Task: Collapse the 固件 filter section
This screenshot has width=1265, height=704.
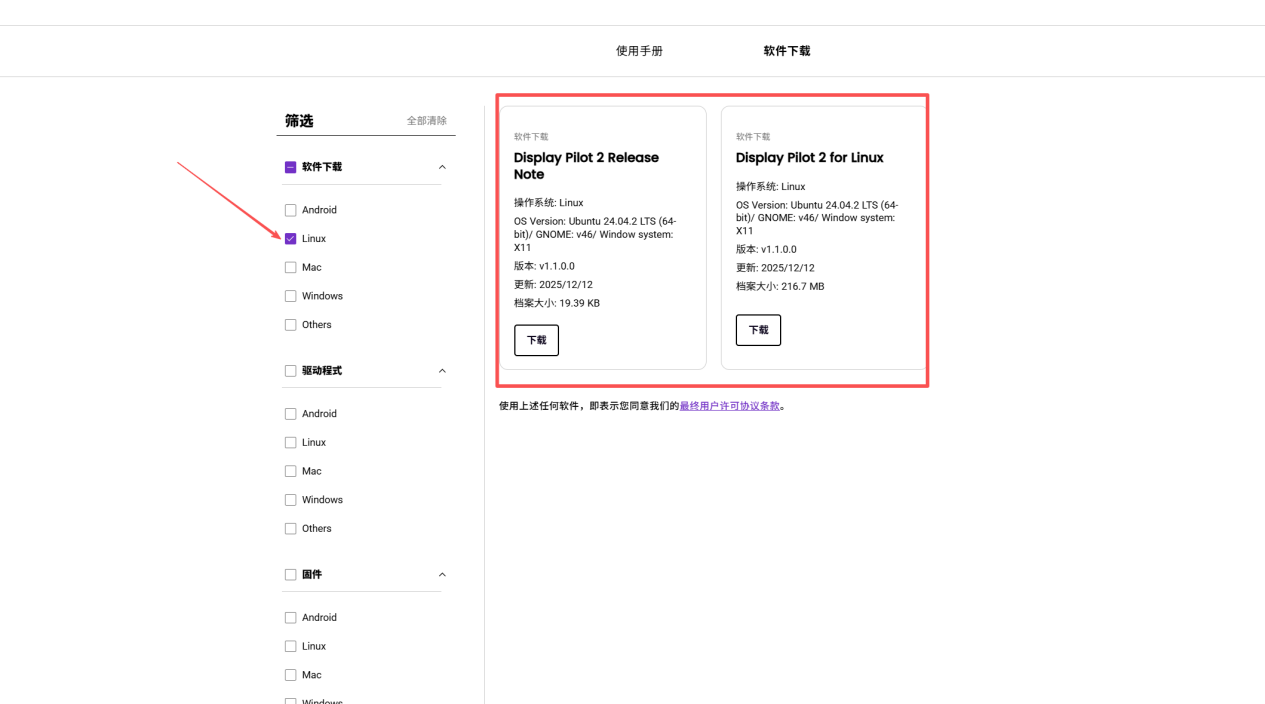Action: [442, 575]
